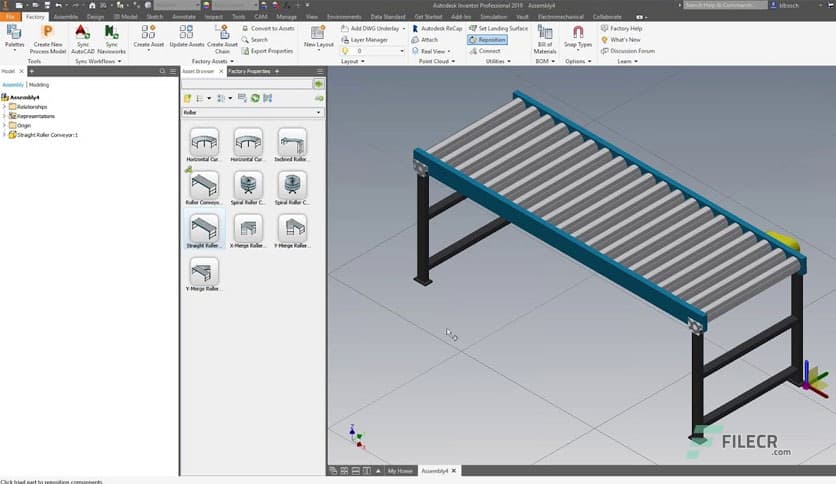Expand Straight Roller Conveyor:1 node
836x484 pixels.
click(x=4, y=135)
